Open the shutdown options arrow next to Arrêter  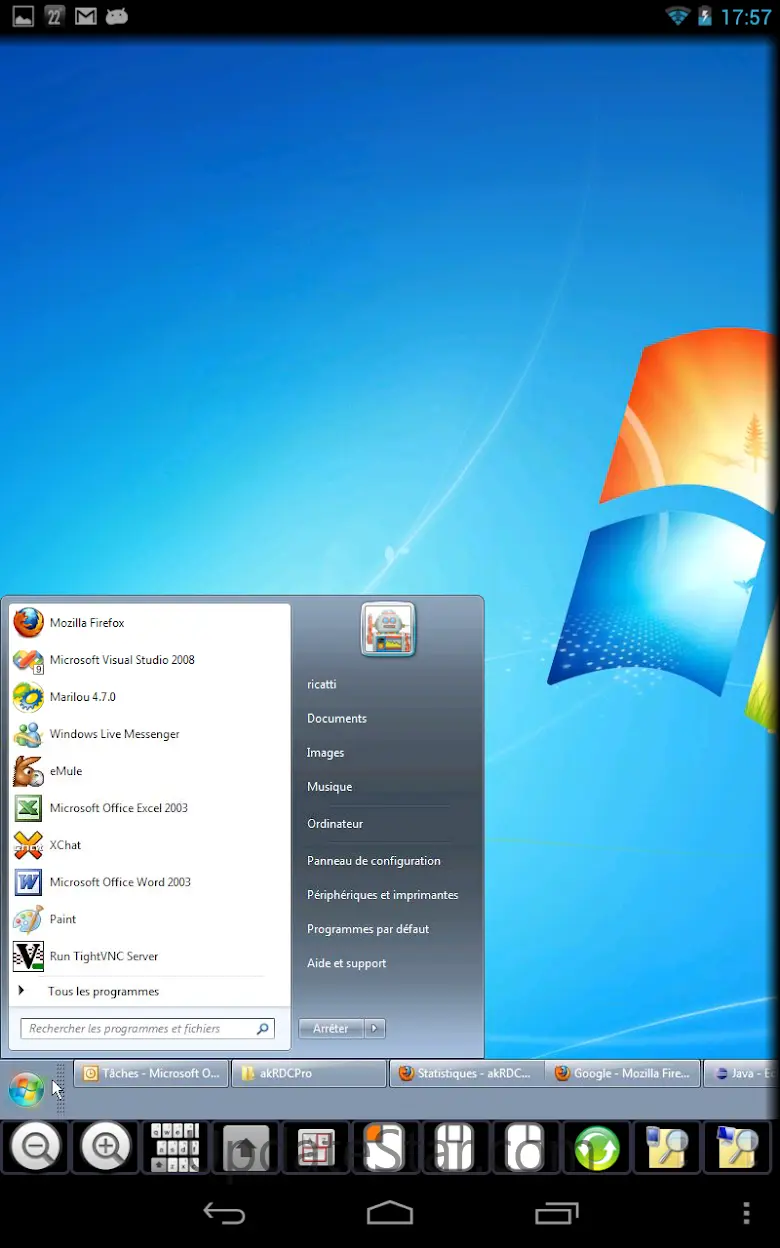point(375,1028)
